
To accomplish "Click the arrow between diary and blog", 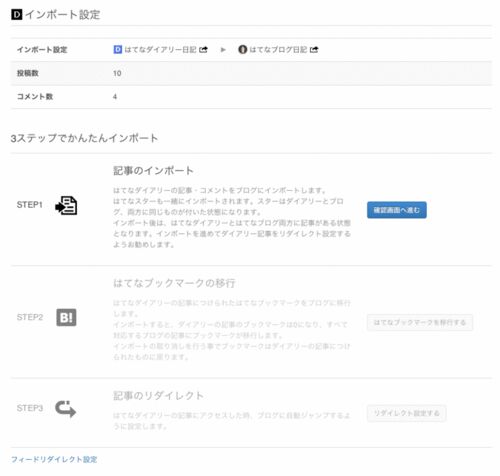I will (x=223, y=50).
